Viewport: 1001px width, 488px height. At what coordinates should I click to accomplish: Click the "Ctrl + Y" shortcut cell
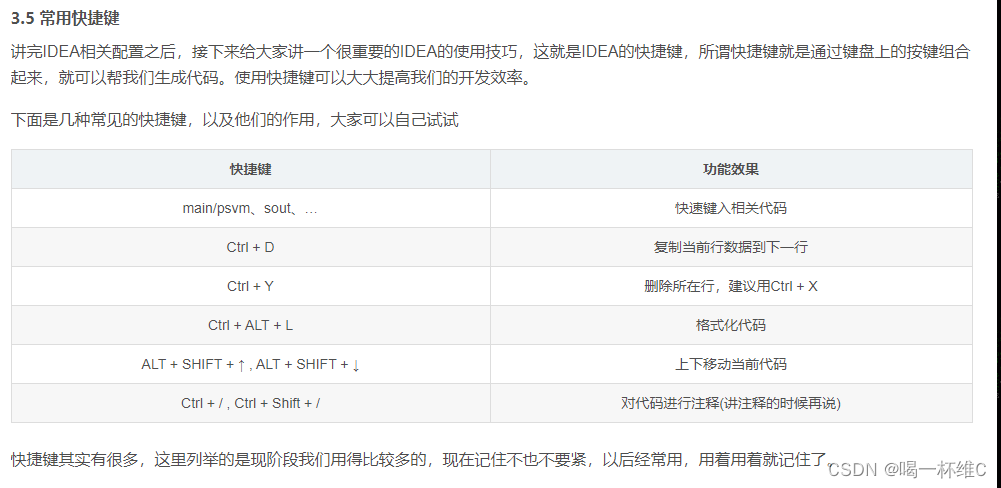pos(251,286)
